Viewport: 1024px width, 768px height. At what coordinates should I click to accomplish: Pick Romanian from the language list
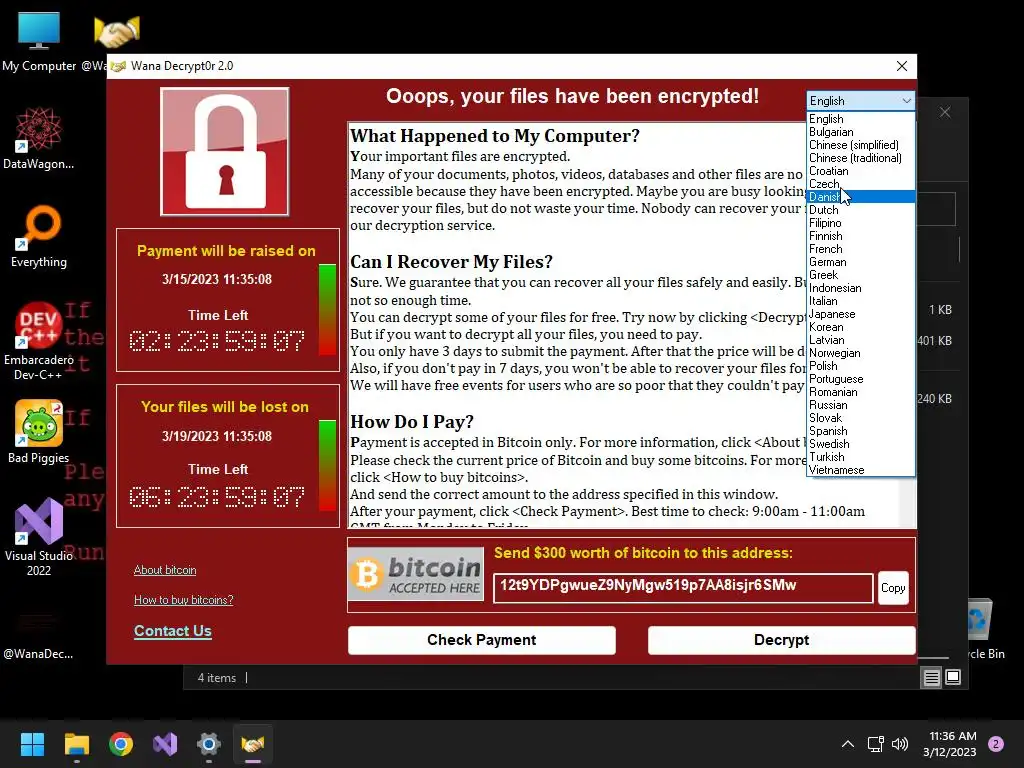[861, 392]
